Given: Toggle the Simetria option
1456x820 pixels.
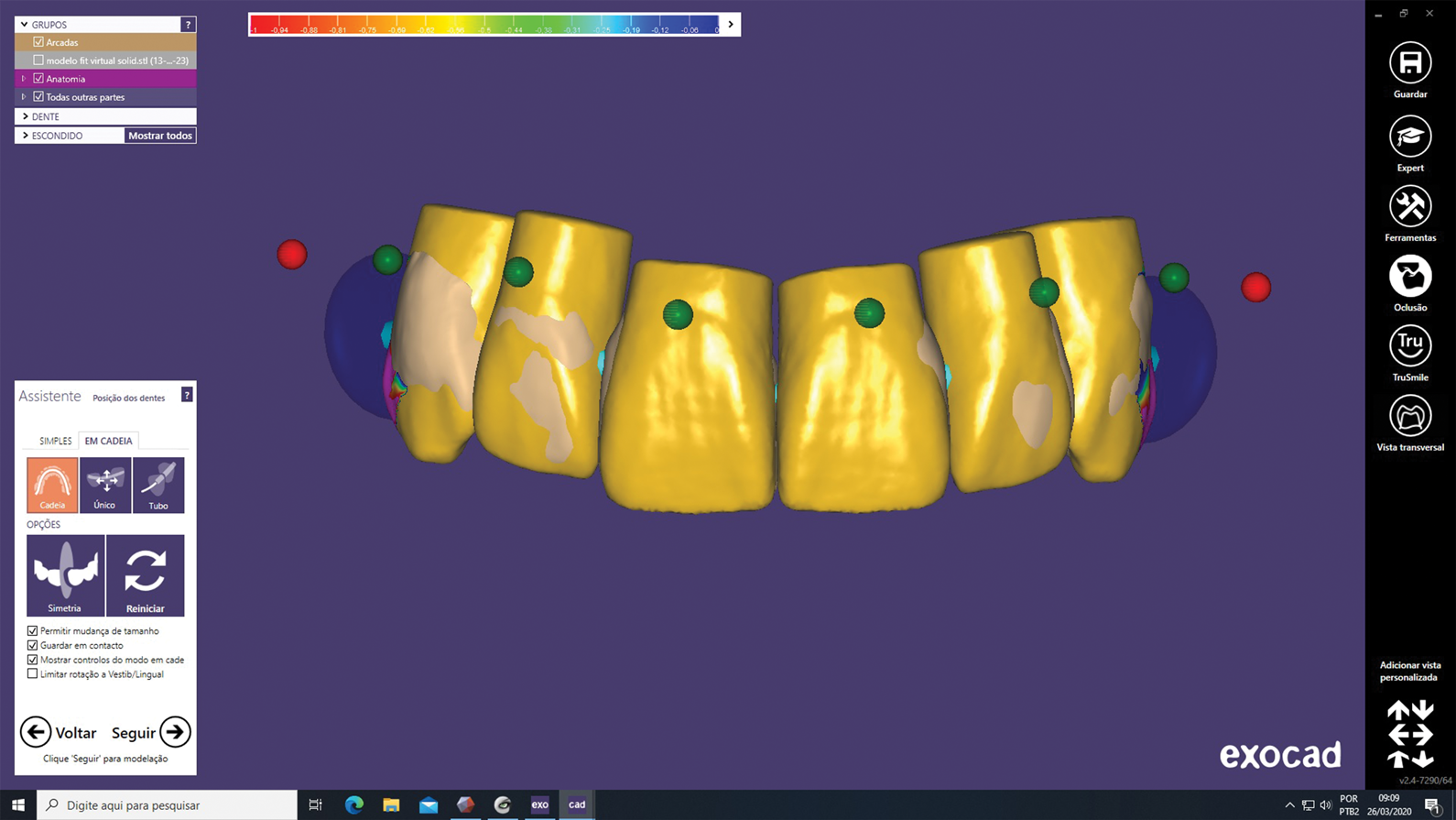Looking at the screenshot, I should [x=65, y=574].
